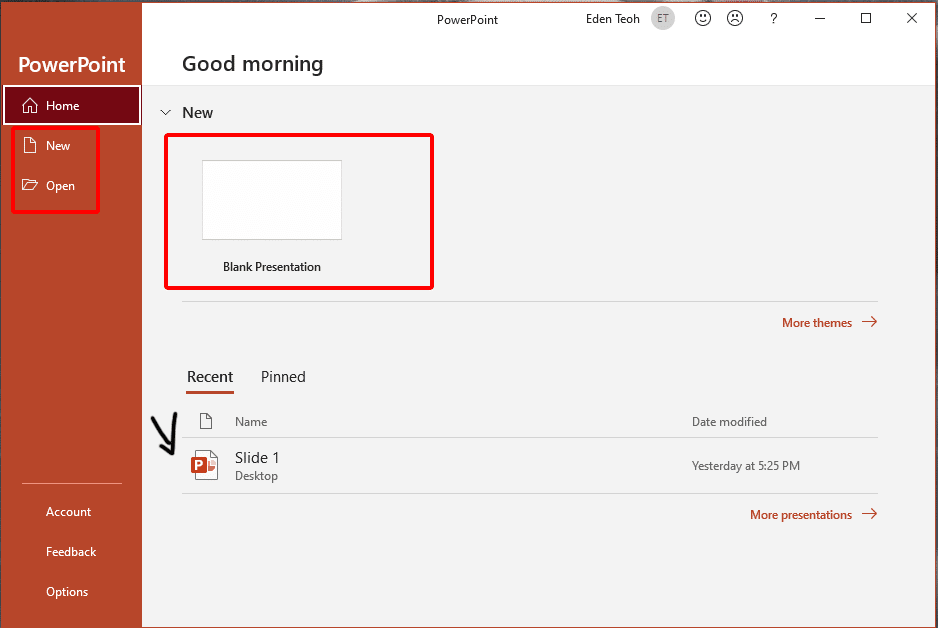Collapse the New section chevron
Screen dimensions: 938x628
tap(166, 112)
